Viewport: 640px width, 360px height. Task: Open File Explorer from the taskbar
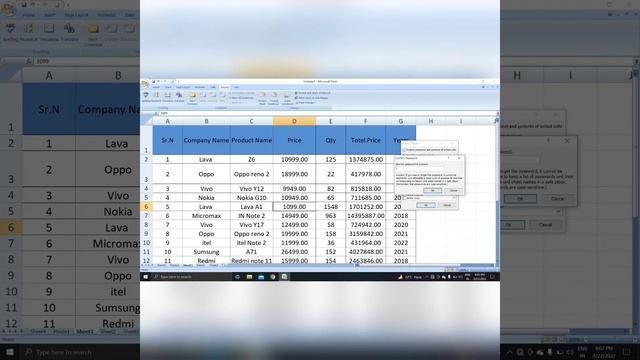pyautogui.click(x=249, y=277)
